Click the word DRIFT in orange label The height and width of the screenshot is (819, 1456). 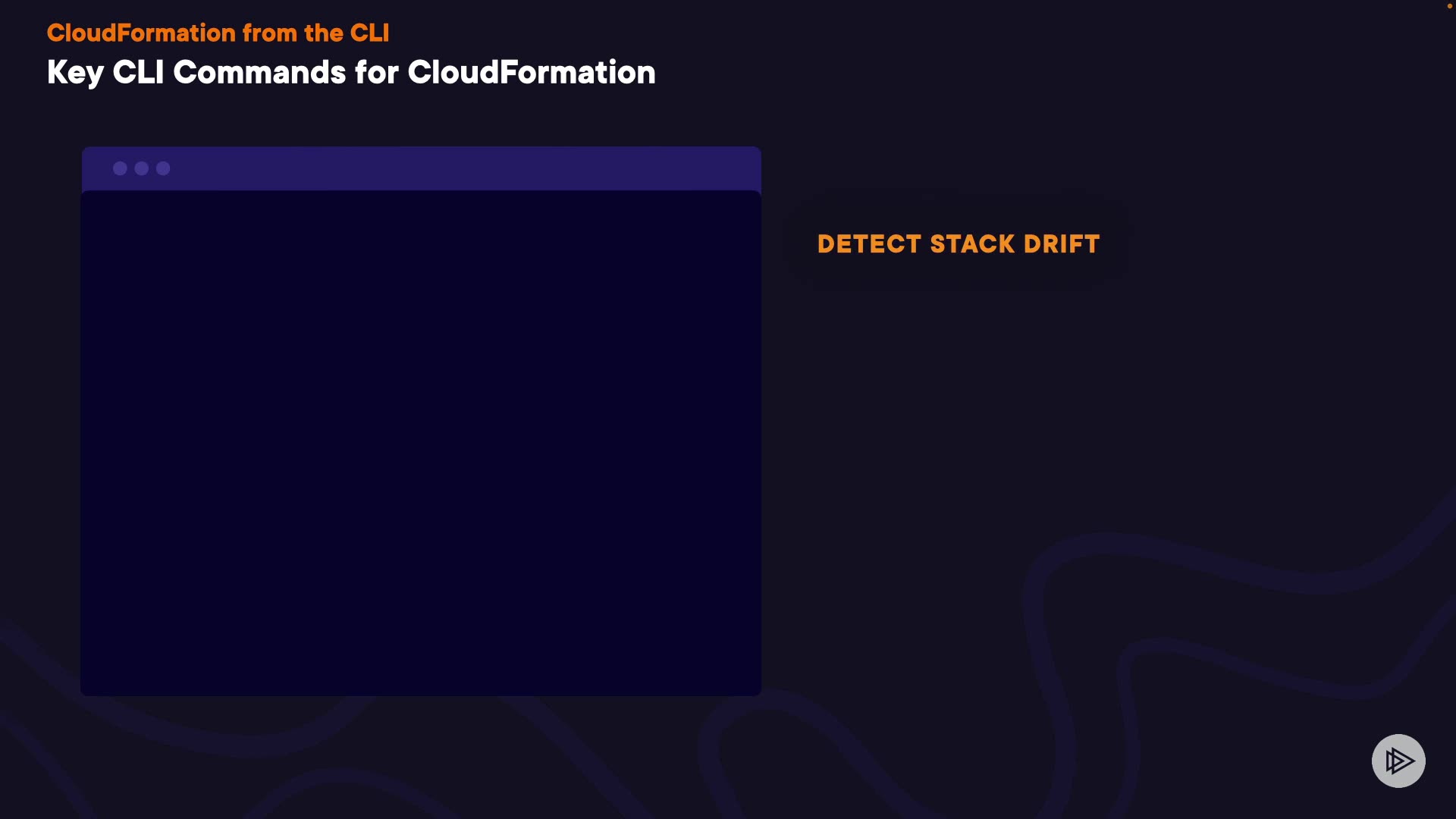(x=1061, y=244)
